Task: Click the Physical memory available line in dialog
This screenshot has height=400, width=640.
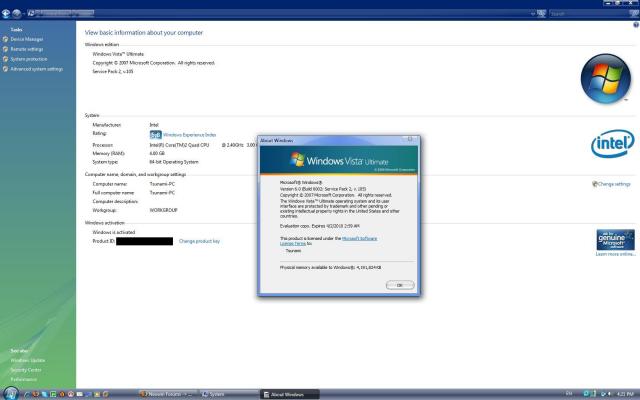Action: click(x=331, y=267)
